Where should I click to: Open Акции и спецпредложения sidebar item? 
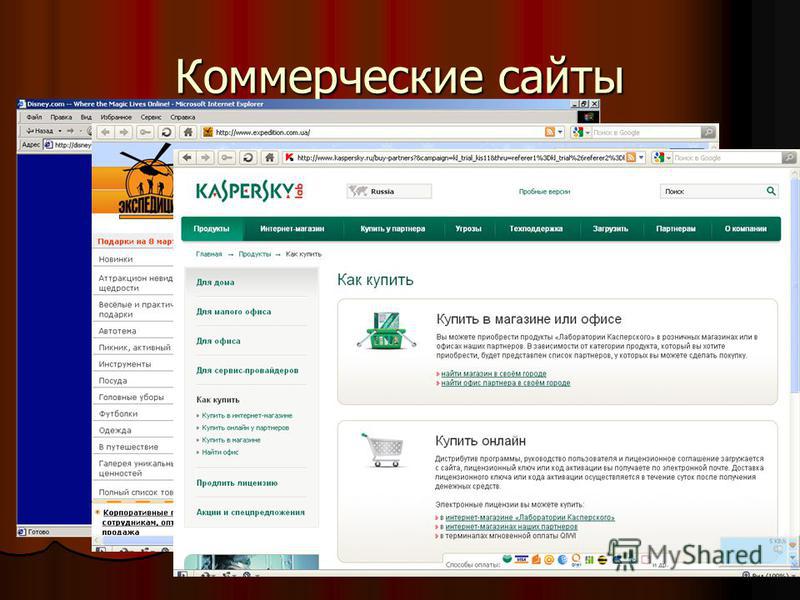pos(251,512)
